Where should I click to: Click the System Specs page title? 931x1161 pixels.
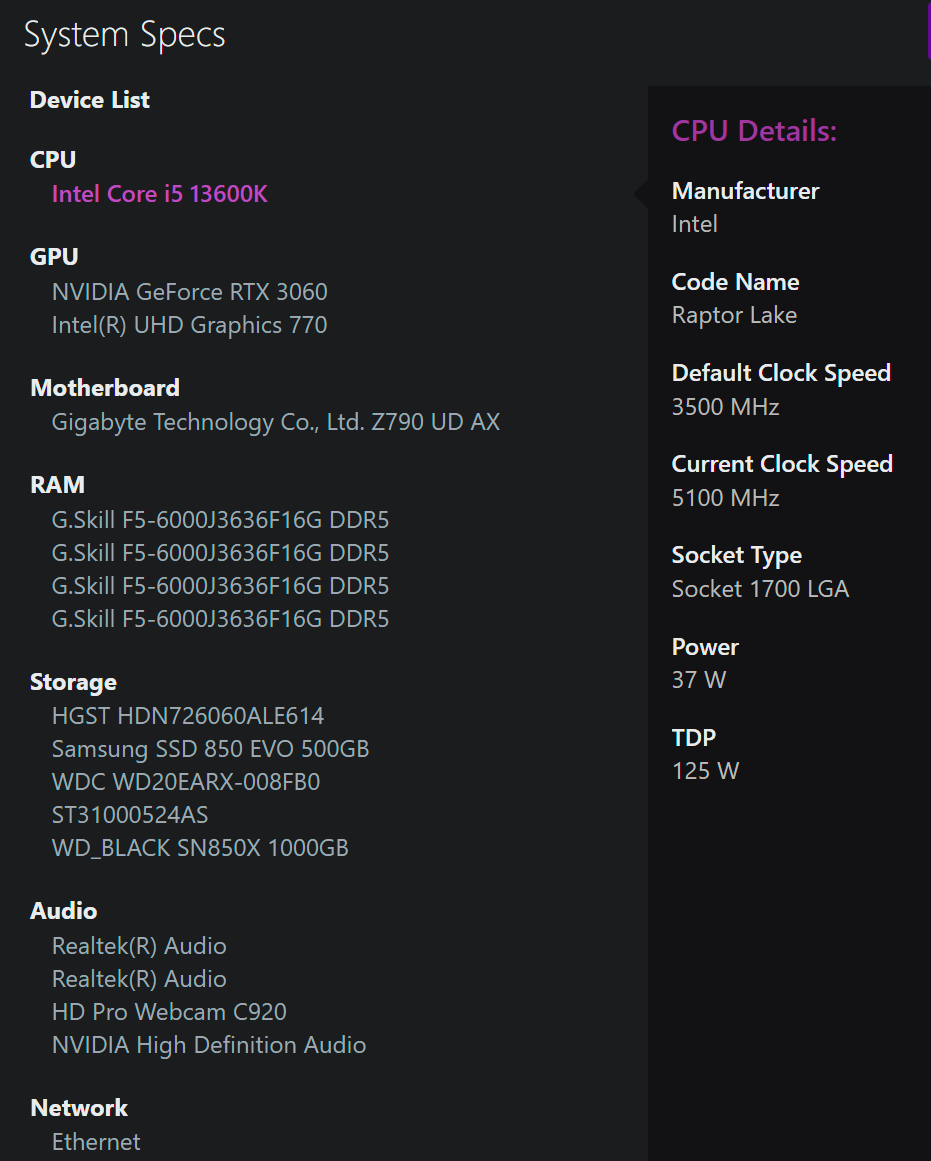click(x=124, y=35)
